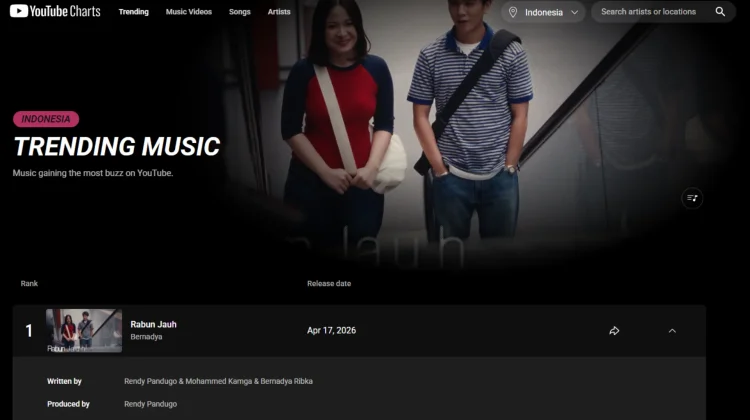Viewport: 750px width, 420px height.
Task: Share the Rabun Jauh entry
Action: coord(614,331)
